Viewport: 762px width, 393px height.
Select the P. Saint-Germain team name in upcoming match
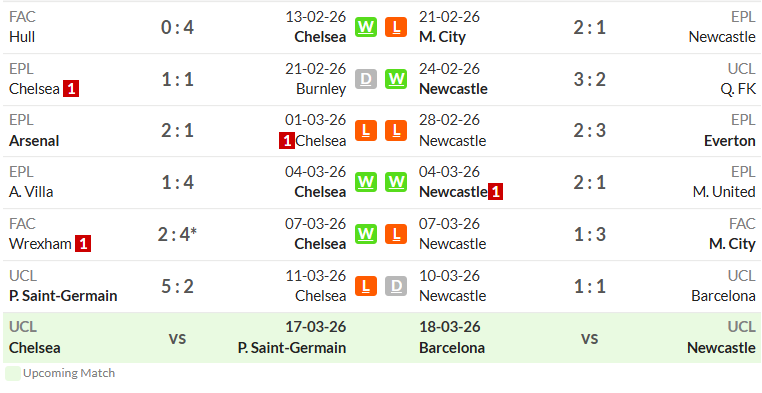coord(292,348)
